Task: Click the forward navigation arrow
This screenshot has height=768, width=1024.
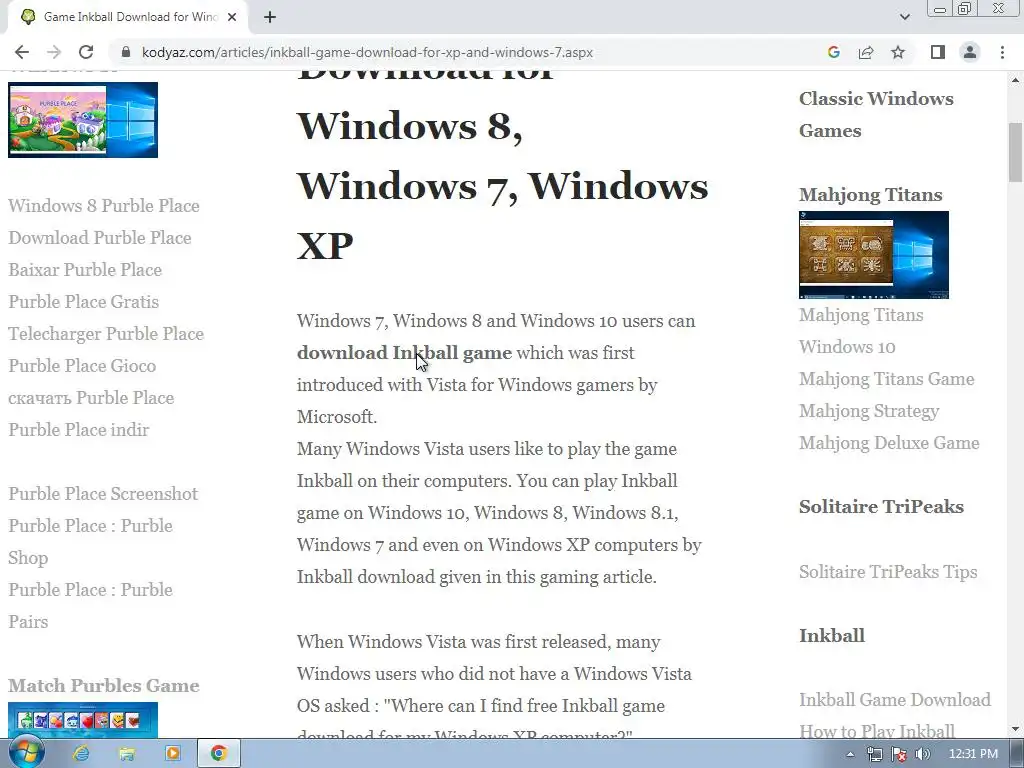Action: click(54, 52)
